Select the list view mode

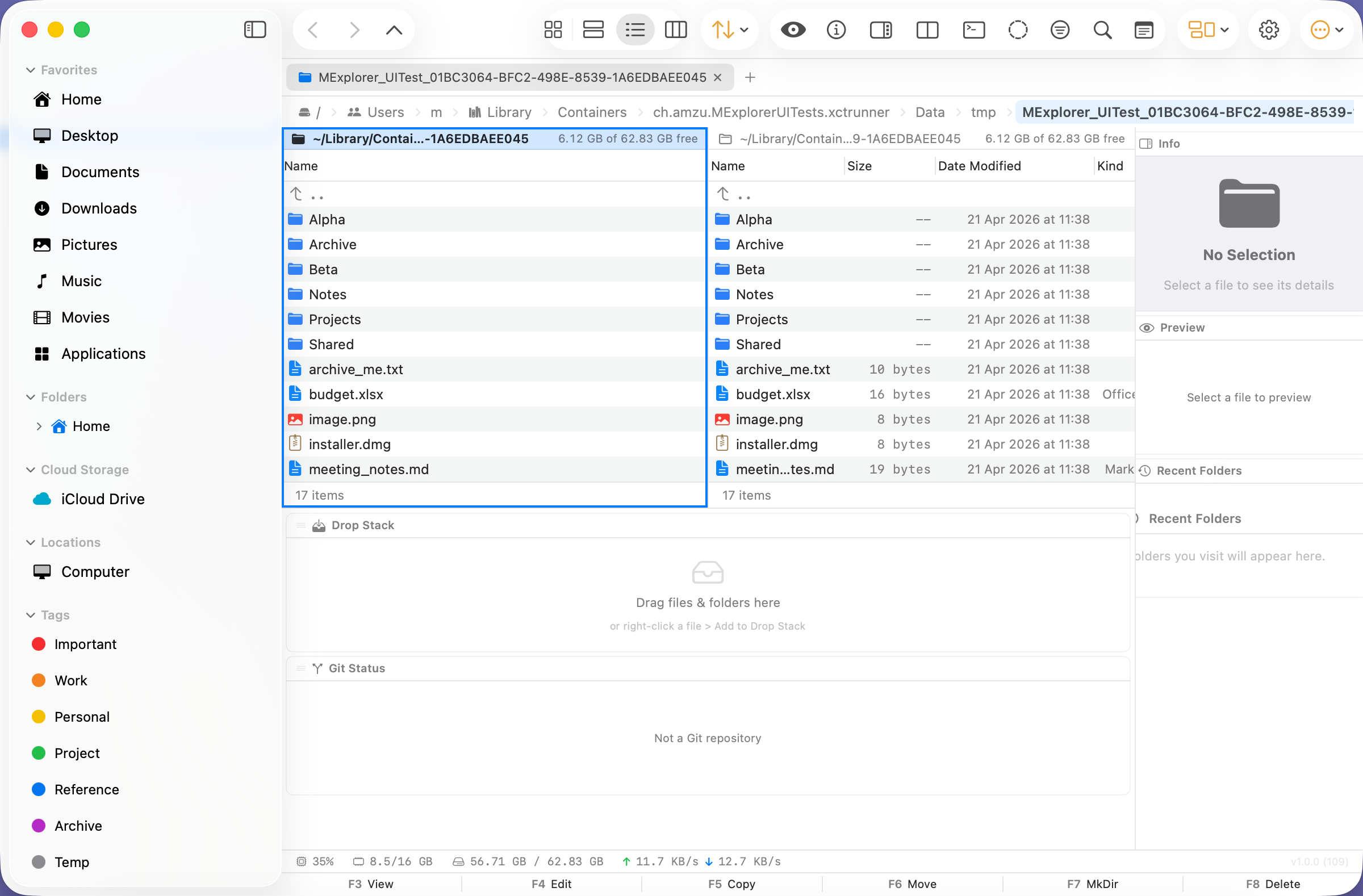point(635,29)
